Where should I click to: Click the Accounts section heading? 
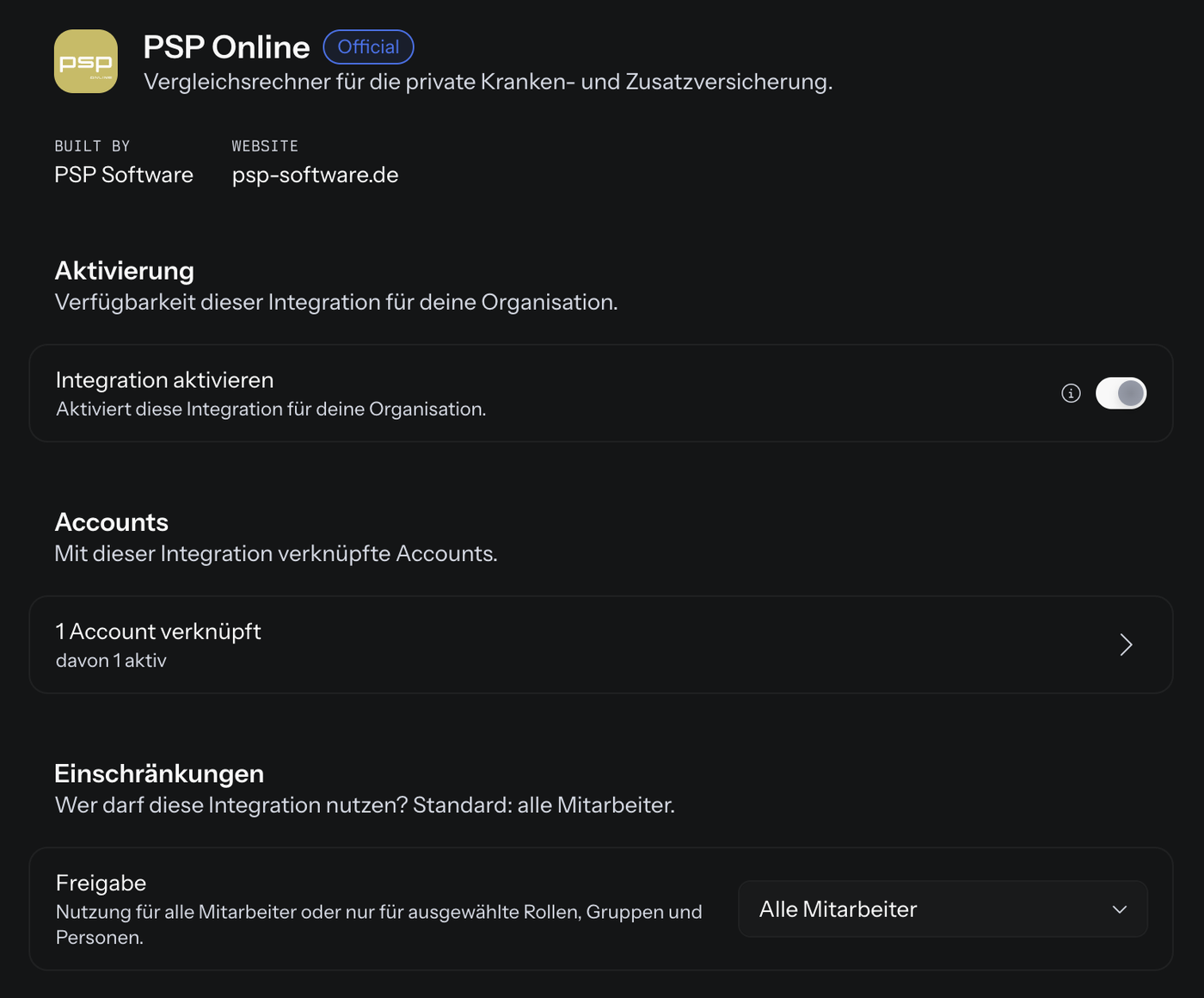(x=112, y=522)
